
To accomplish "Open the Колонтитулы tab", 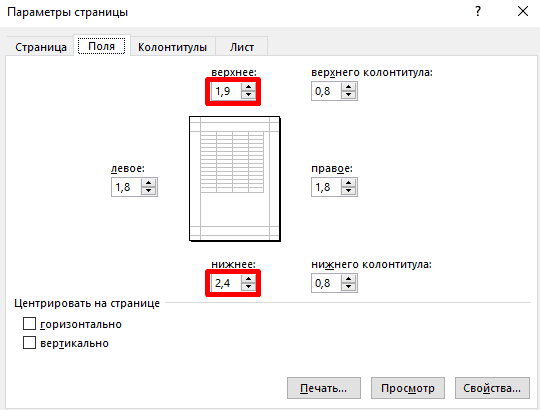I will (173, 47).
